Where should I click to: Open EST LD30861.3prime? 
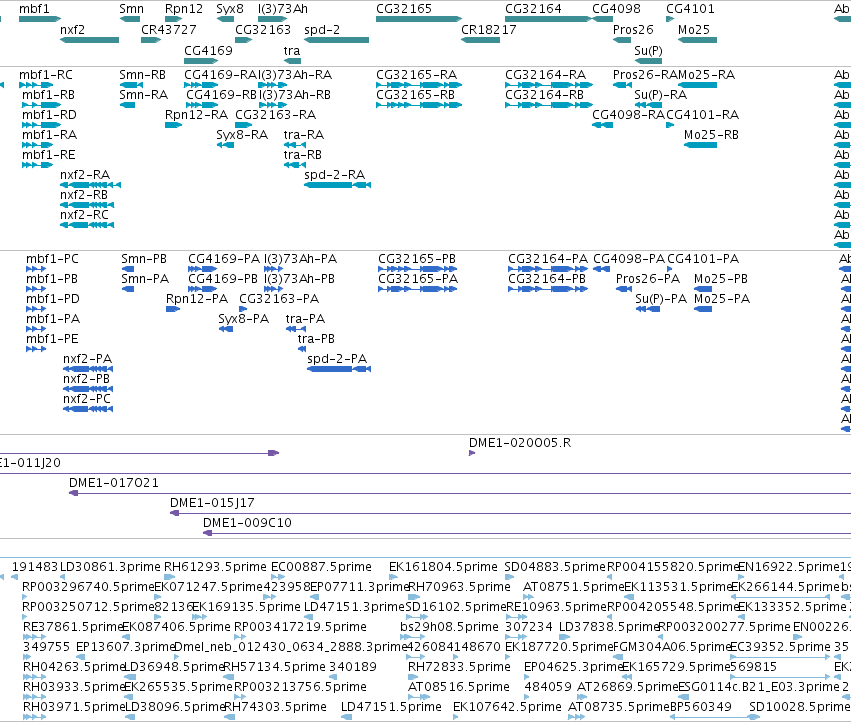tap(110, 567)
